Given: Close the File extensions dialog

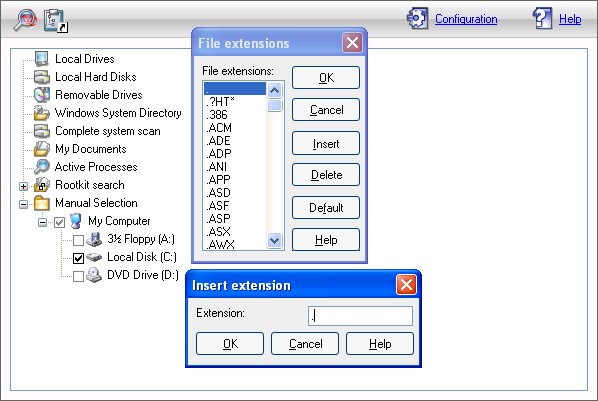Looking at the screenshot, I should [x=352, y=42].
